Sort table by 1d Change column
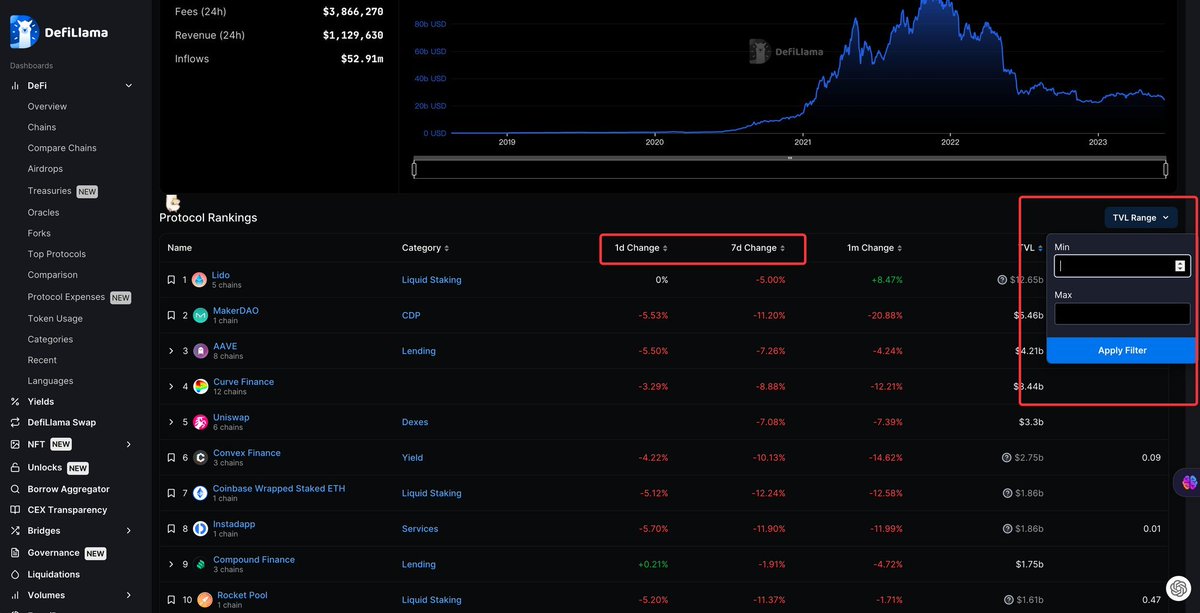The height and width of the screenshot is (613, 1200). 641,248
